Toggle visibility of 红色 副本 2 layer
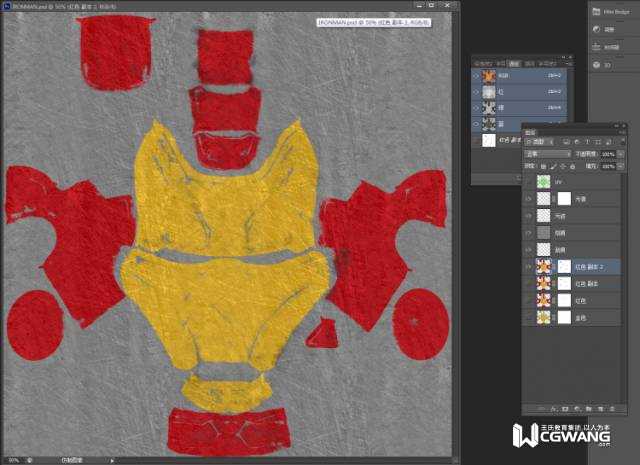This screenshot has height=465, width=640. point(529,267)
